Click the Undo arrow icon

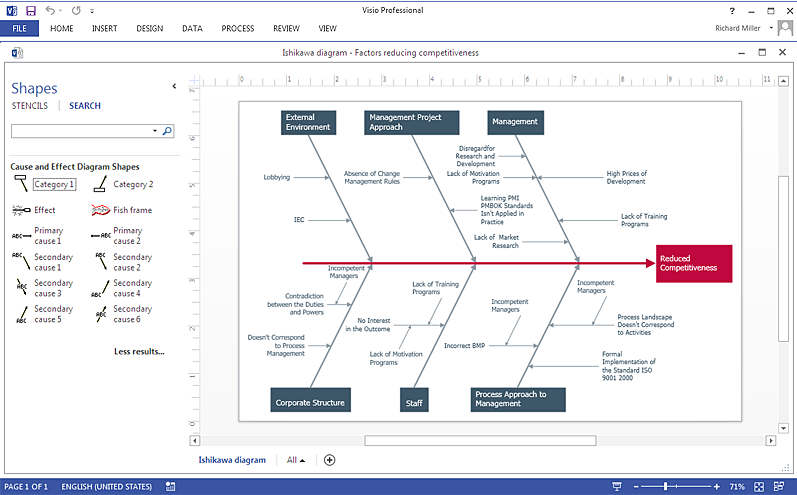tap(50, 10)
